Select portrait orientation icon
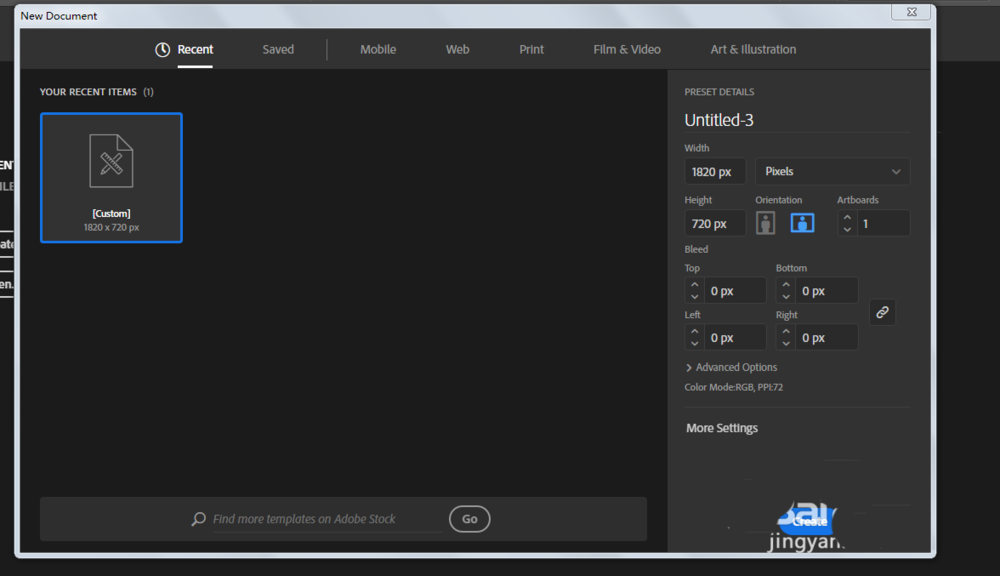The image size is (1000, 576). pos(765,223)
